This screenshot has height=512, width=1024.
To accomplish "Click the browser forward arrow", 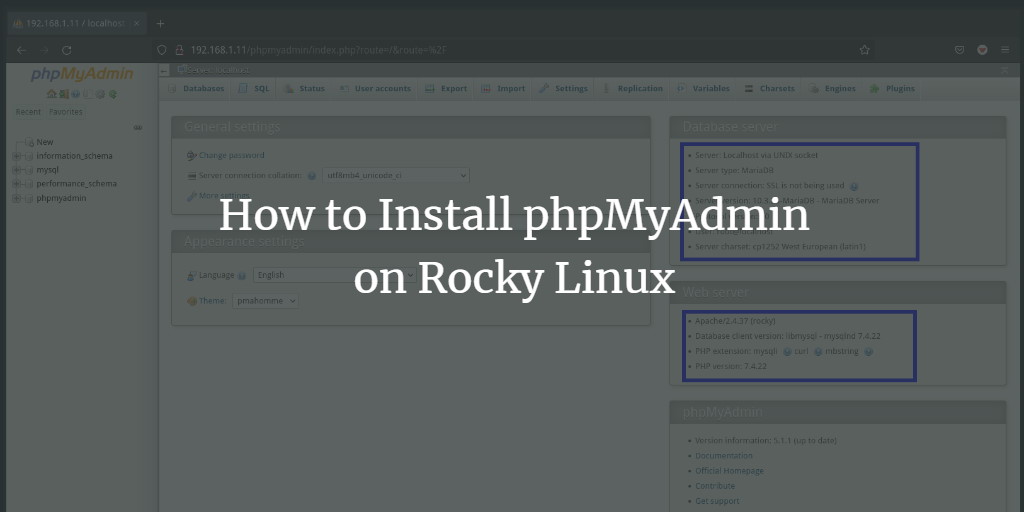I will coord(44,50).
